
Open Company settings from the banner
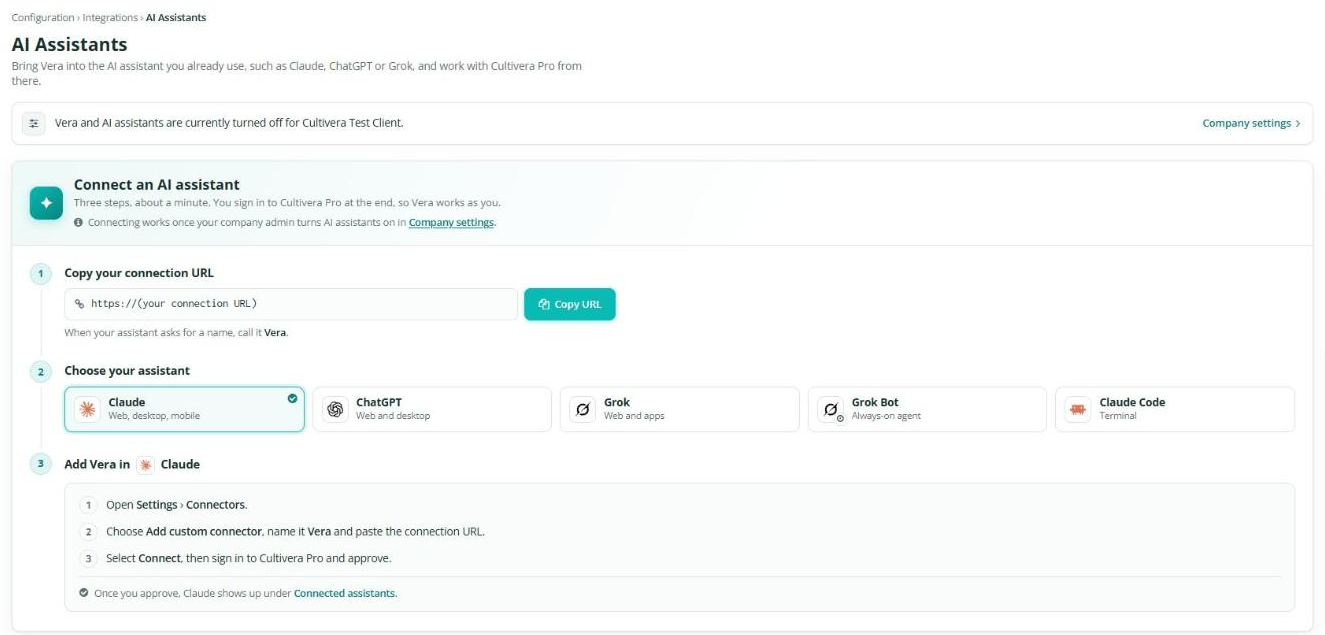(1251, 123)
